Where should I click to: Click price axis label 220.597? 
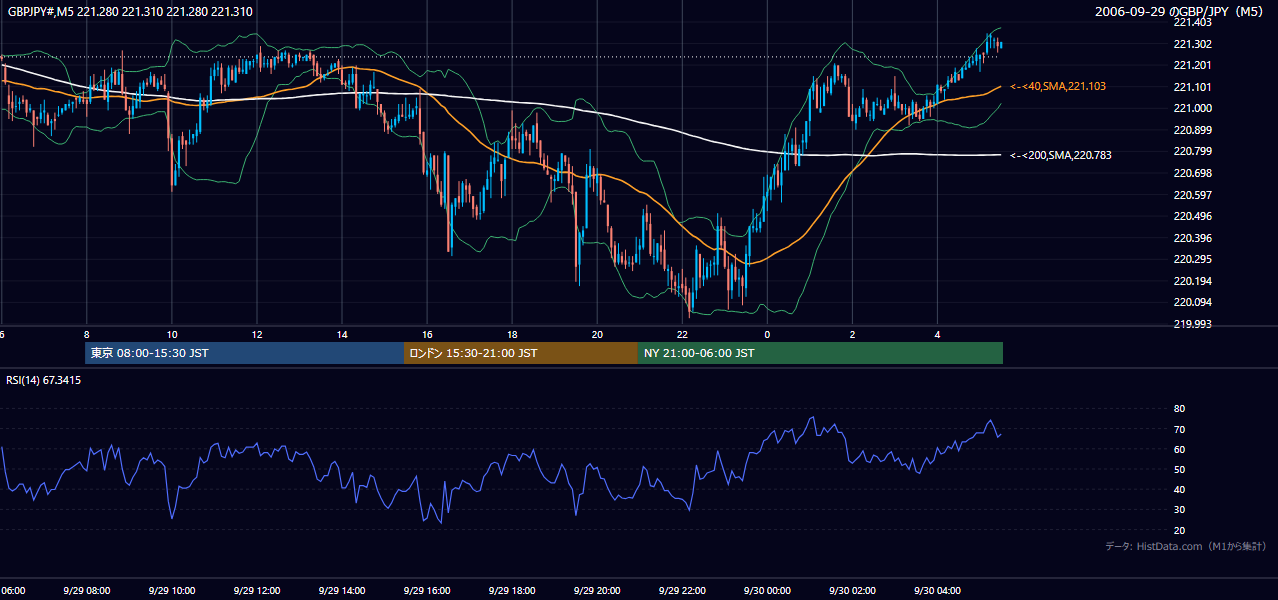point(1192,195)
